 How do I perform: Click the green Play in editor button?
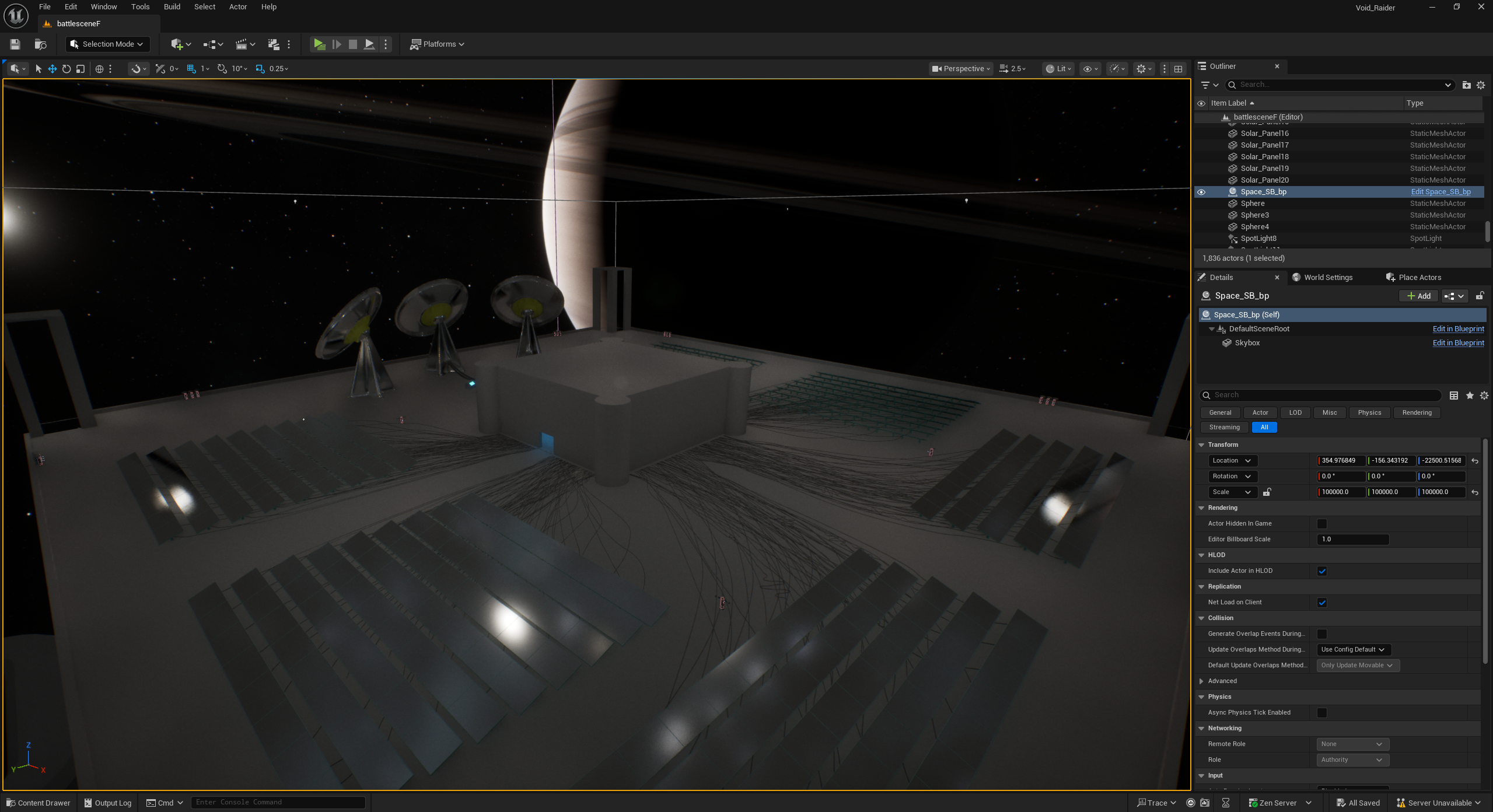click(319, 44)
